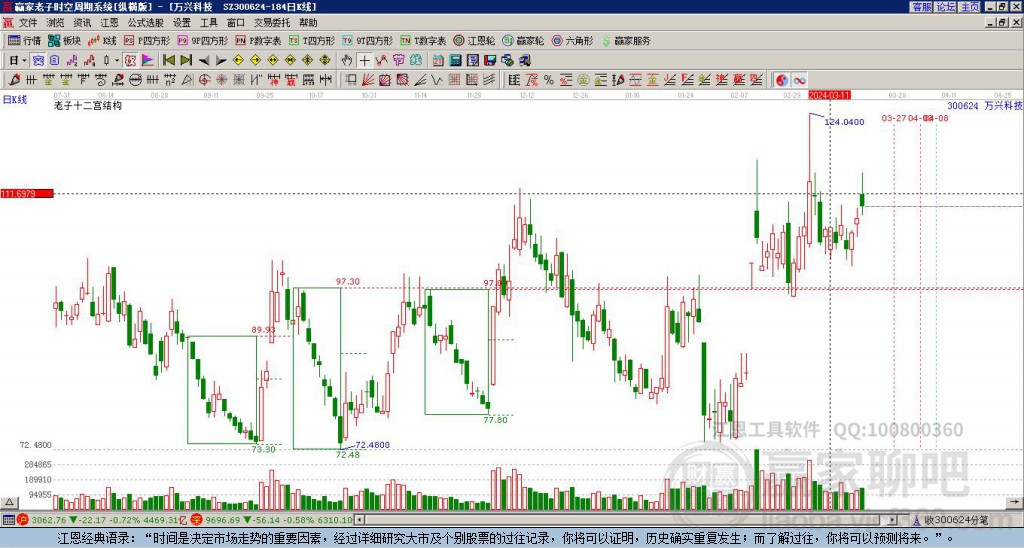This screenshot has height=548, width=1024.
Task: Switch to the K线 chart view
Action: pos(102,40)
